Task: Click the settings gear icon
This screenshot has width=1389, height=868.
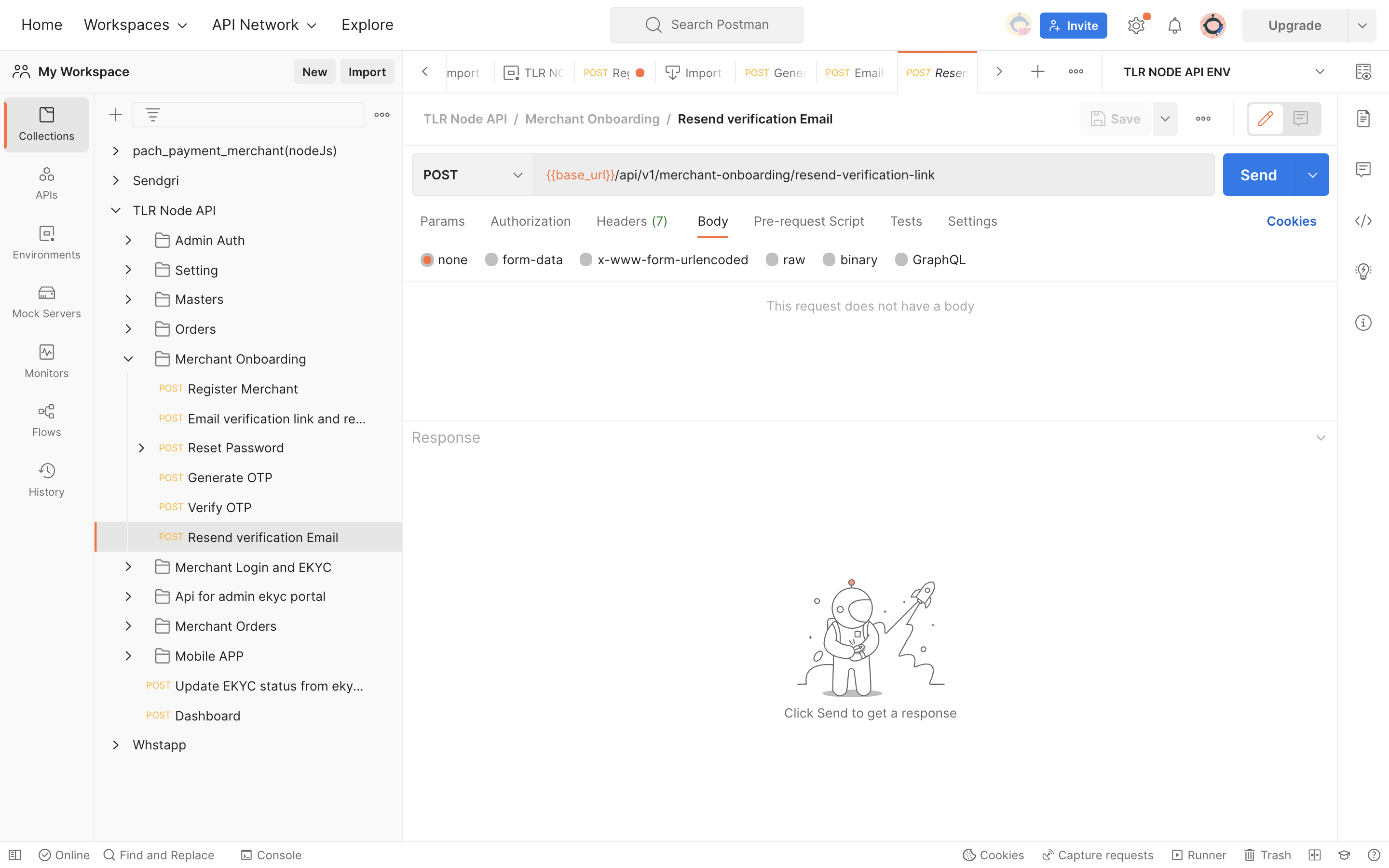Action: (1136, 25)
